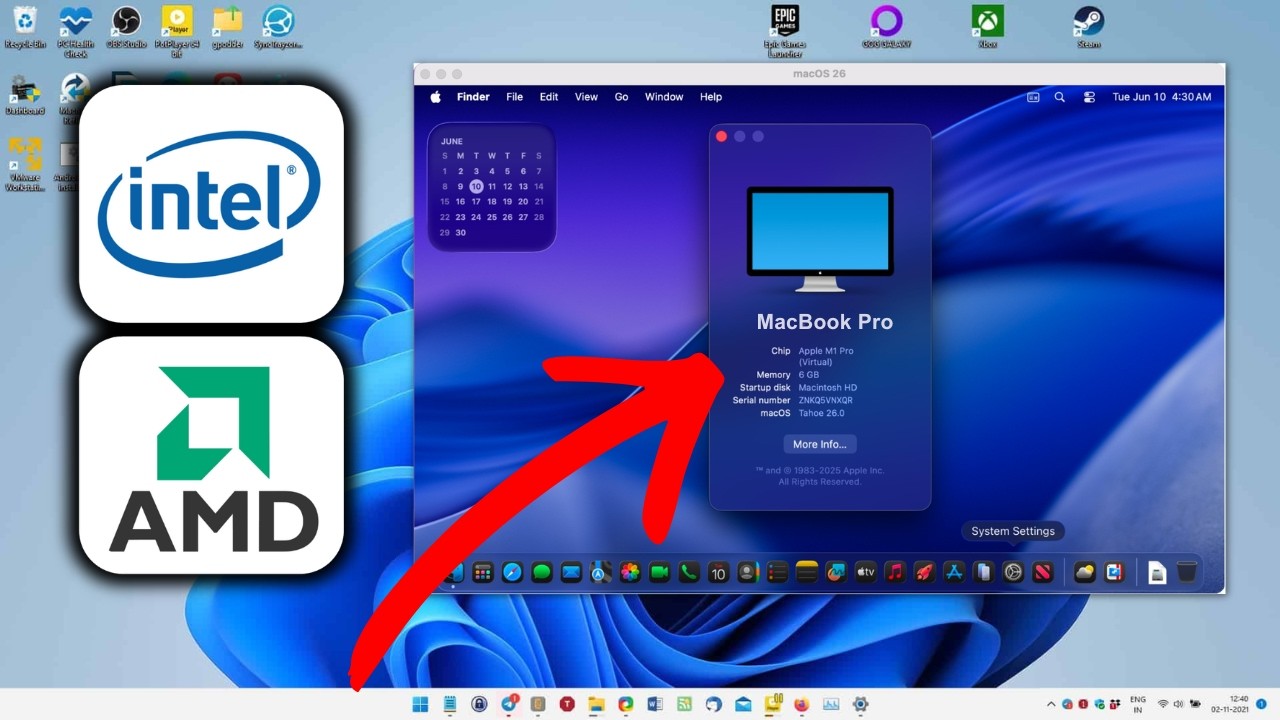1280x720 pixels.
Task: Select June 23 in the calendar widget
Action: [x=460, y=217]
